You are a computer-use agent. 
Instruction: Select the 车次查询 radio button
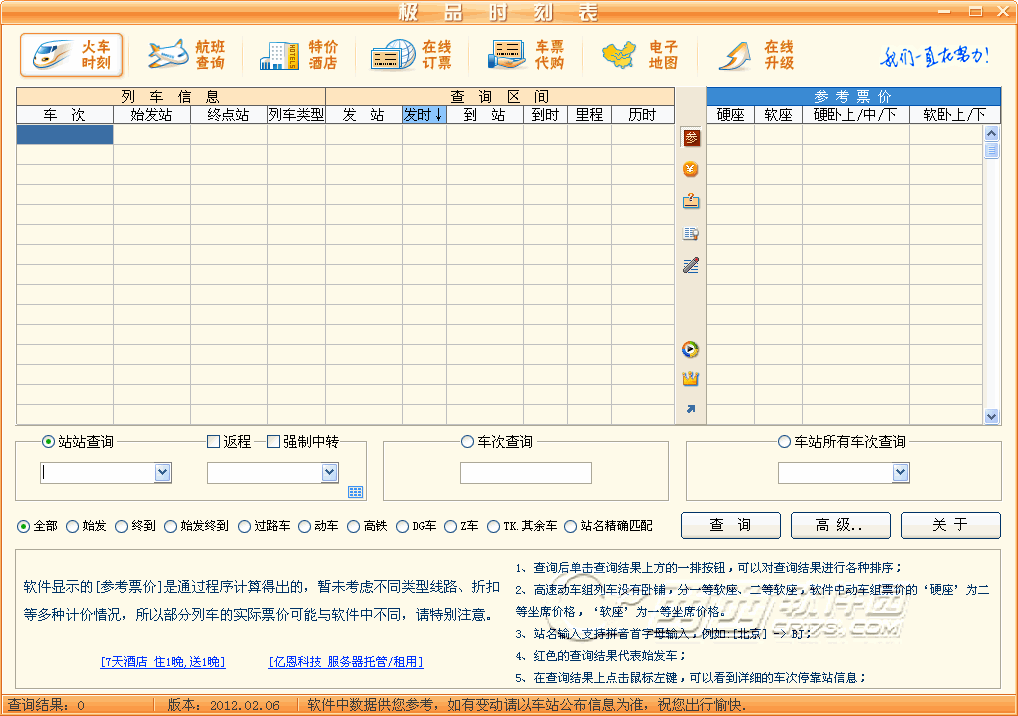coord(467,442)
